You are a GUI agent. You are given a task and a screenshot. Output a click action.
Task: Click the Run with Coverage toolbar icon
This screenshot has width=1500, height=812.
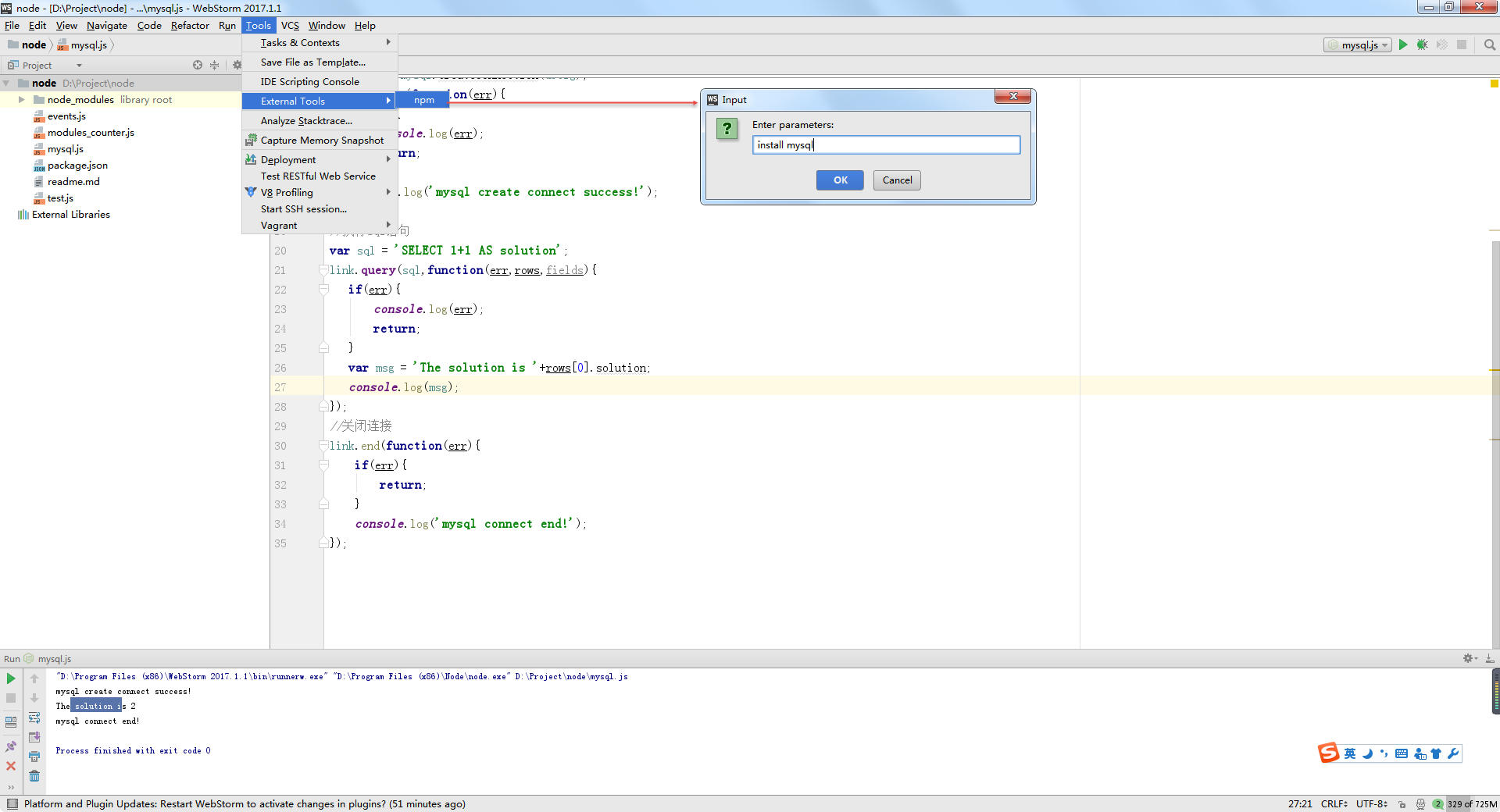(1442, 45)
